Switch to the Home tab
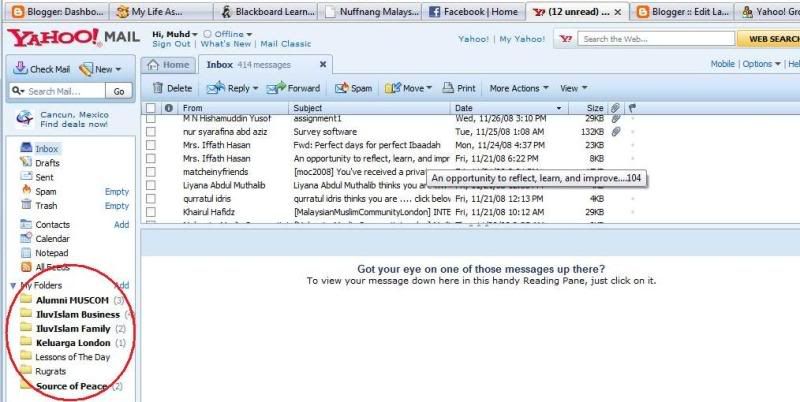This screenshot has height=402, width=800. click(x=168, y=65)
